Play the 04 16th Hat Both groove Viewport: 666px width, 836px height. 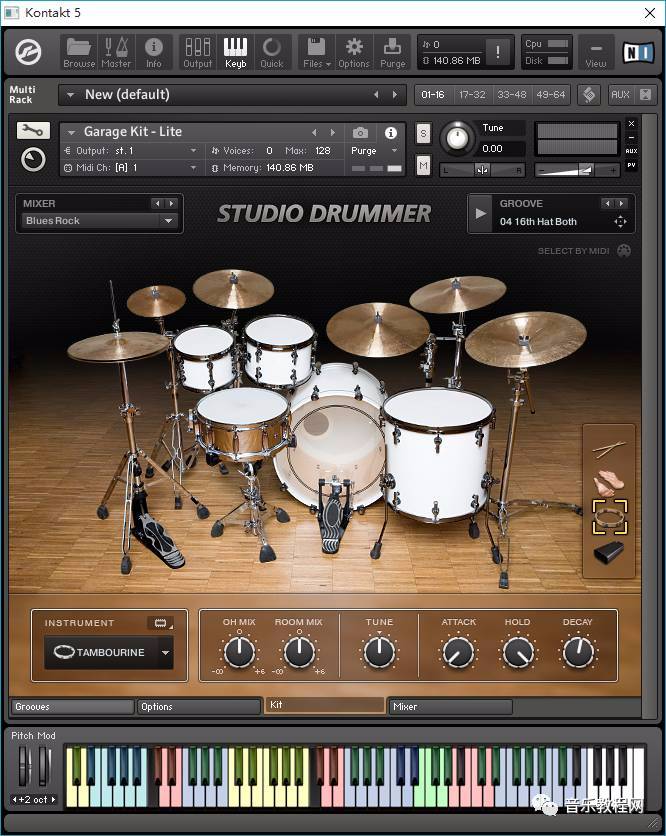click(x=480, y=213)
